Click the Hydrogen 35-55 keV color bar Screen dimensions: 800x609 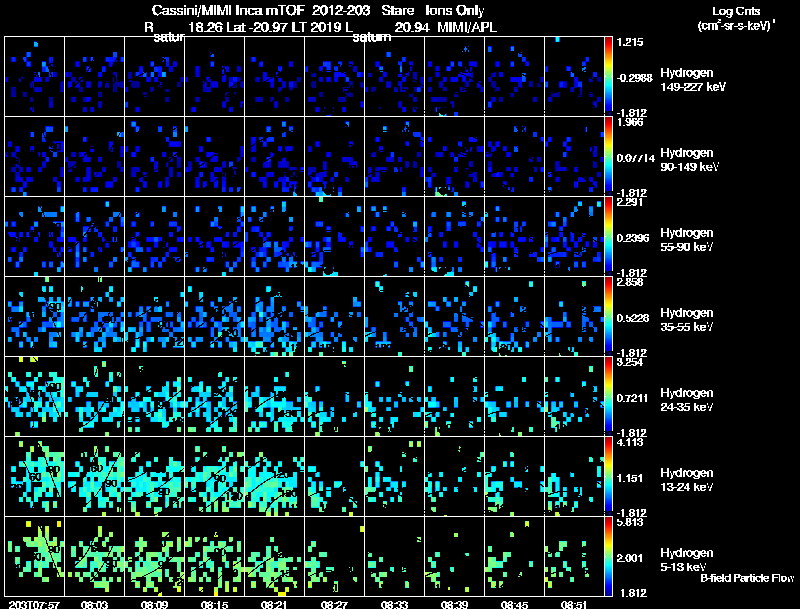tap(608, 316)
